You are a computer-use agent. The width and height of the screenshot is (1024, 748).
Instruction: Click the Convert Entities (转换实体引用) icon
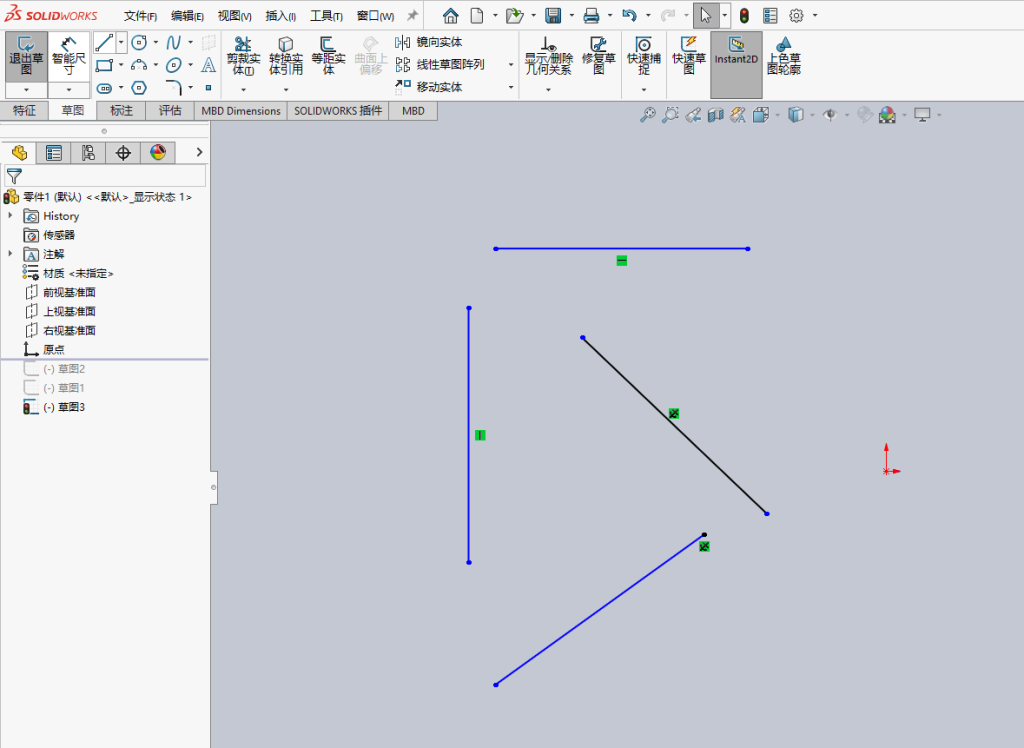point(285,57)
